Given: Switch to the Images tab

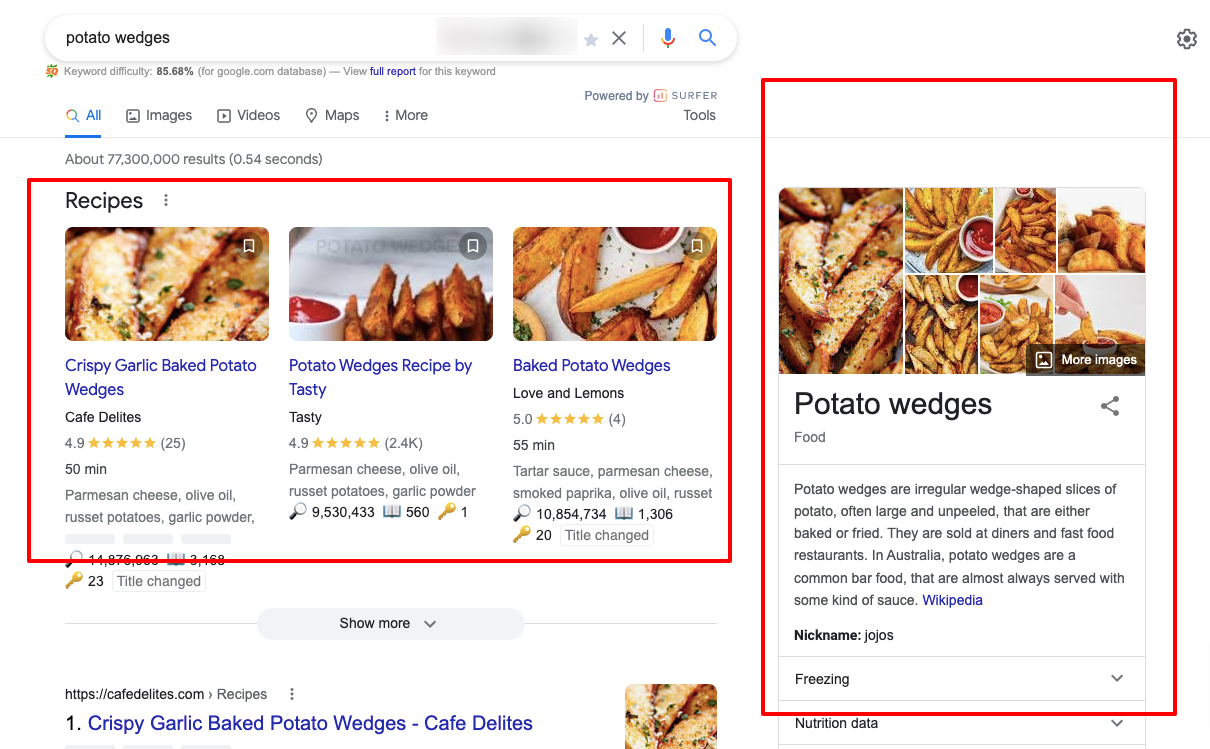Looking at the screenshot, I should (x=158, y=115).
